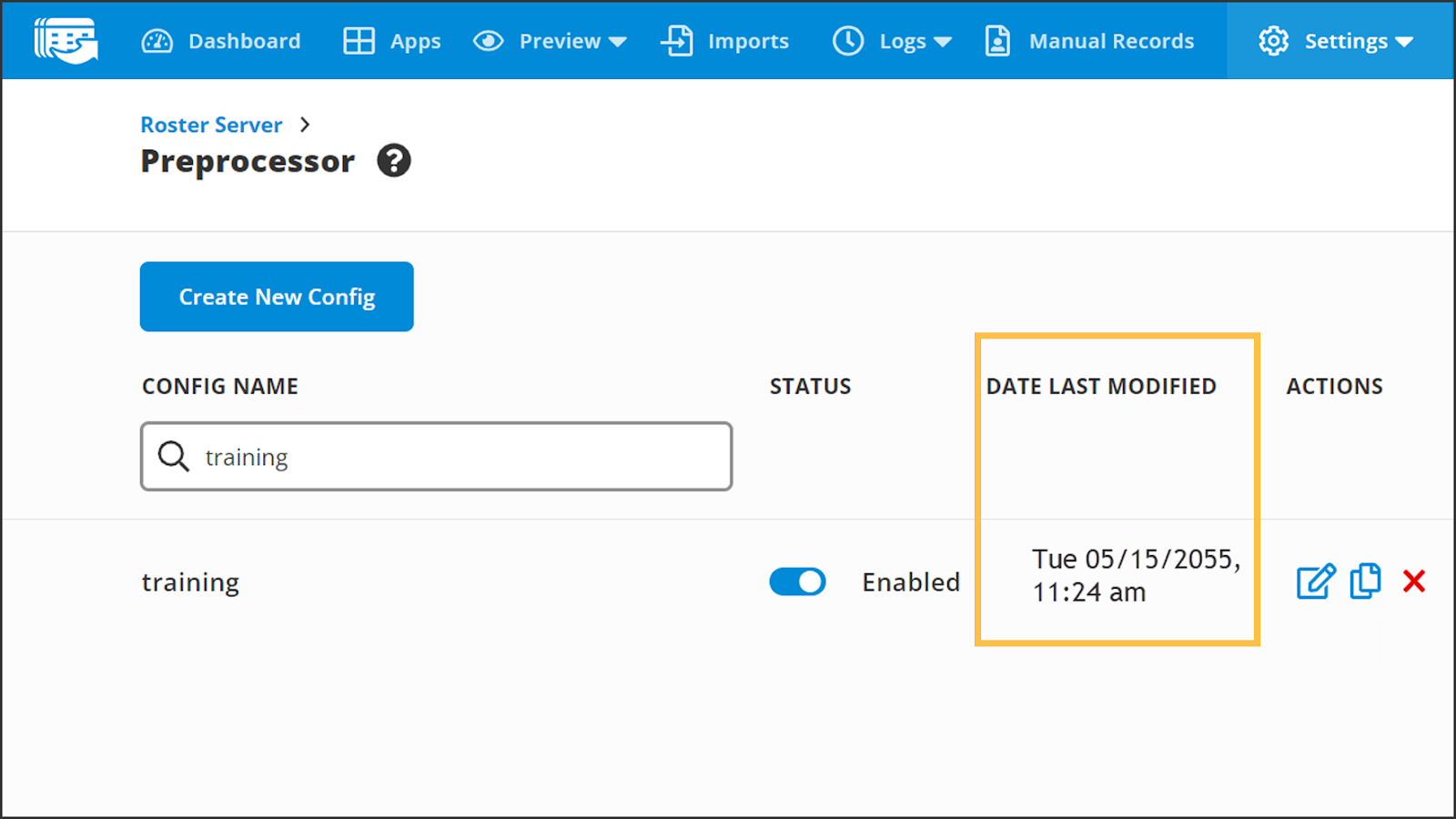Open the Apps page
1456x819 pixels.
pyautogui.click(x=391, y=41)
